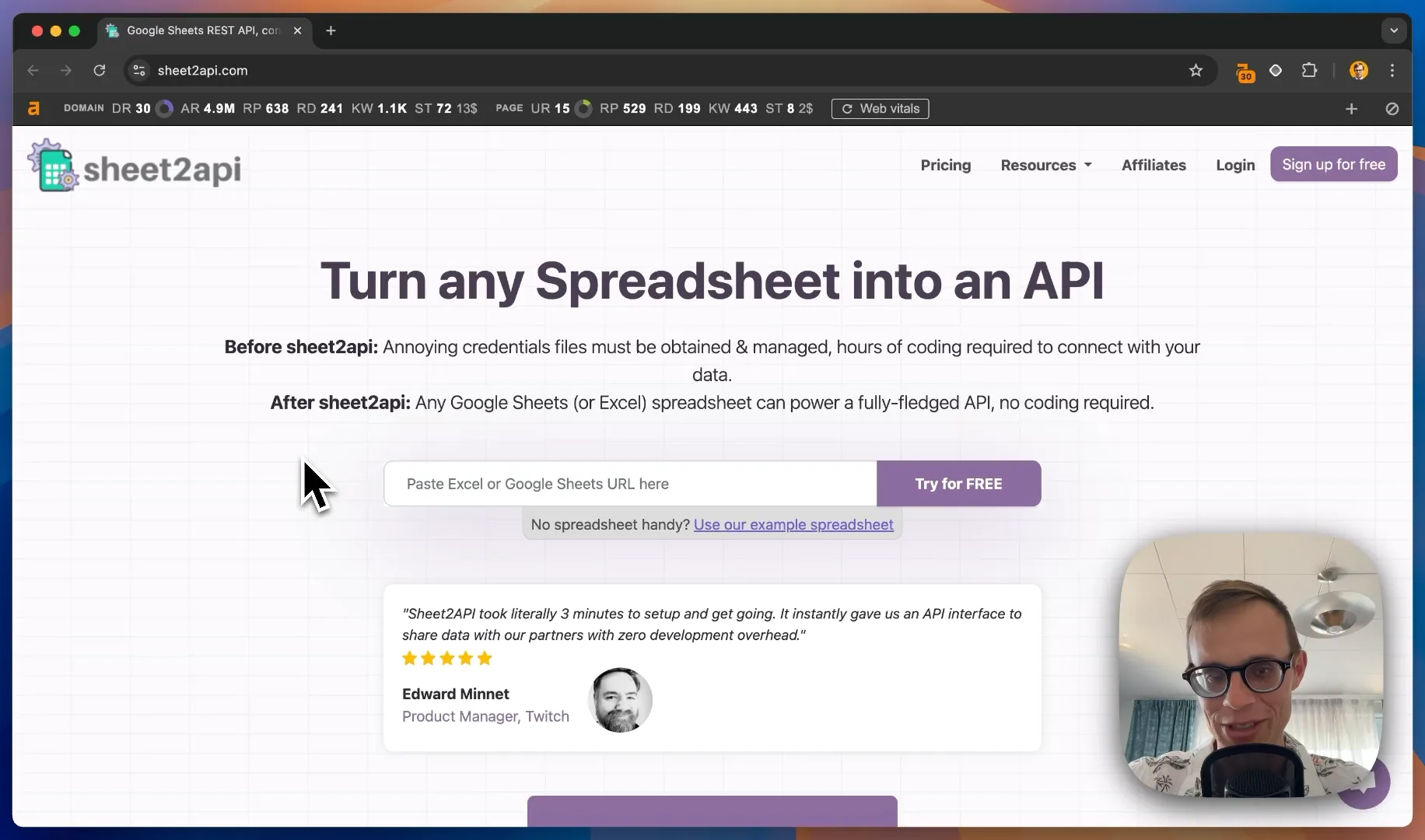The width and height of the screenshot is (1425, 840).
Task: Disable the Ahrefs toolbar with the slash-circle icon
Action: pyautogui.click(x=1392, y=109)
